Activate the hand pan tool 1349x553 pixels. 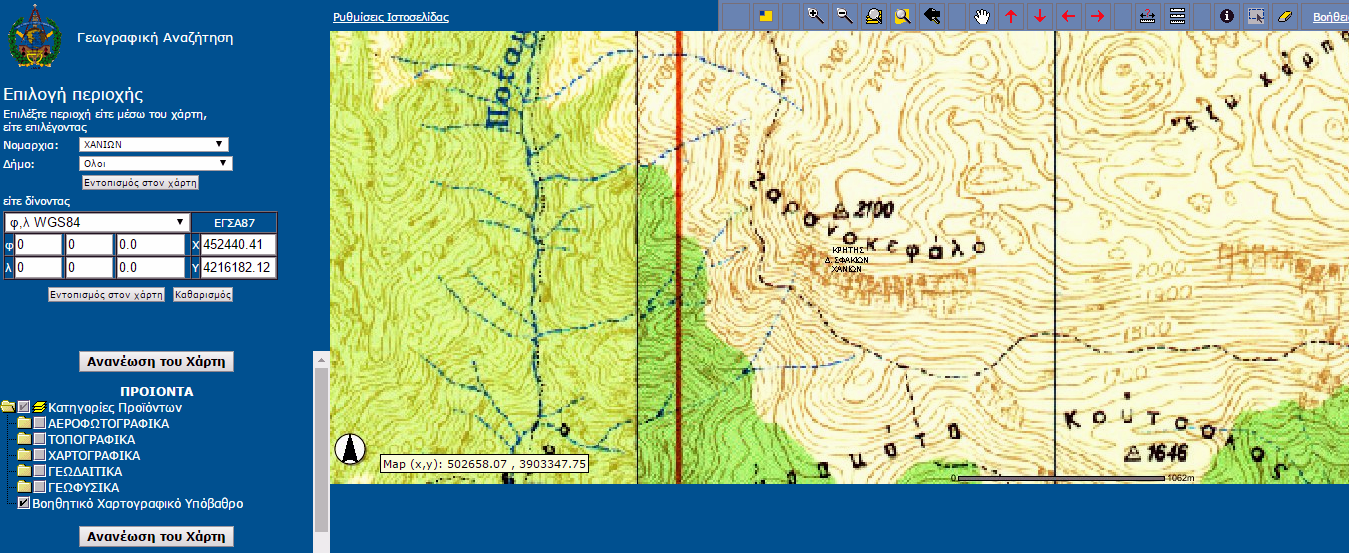982,16
